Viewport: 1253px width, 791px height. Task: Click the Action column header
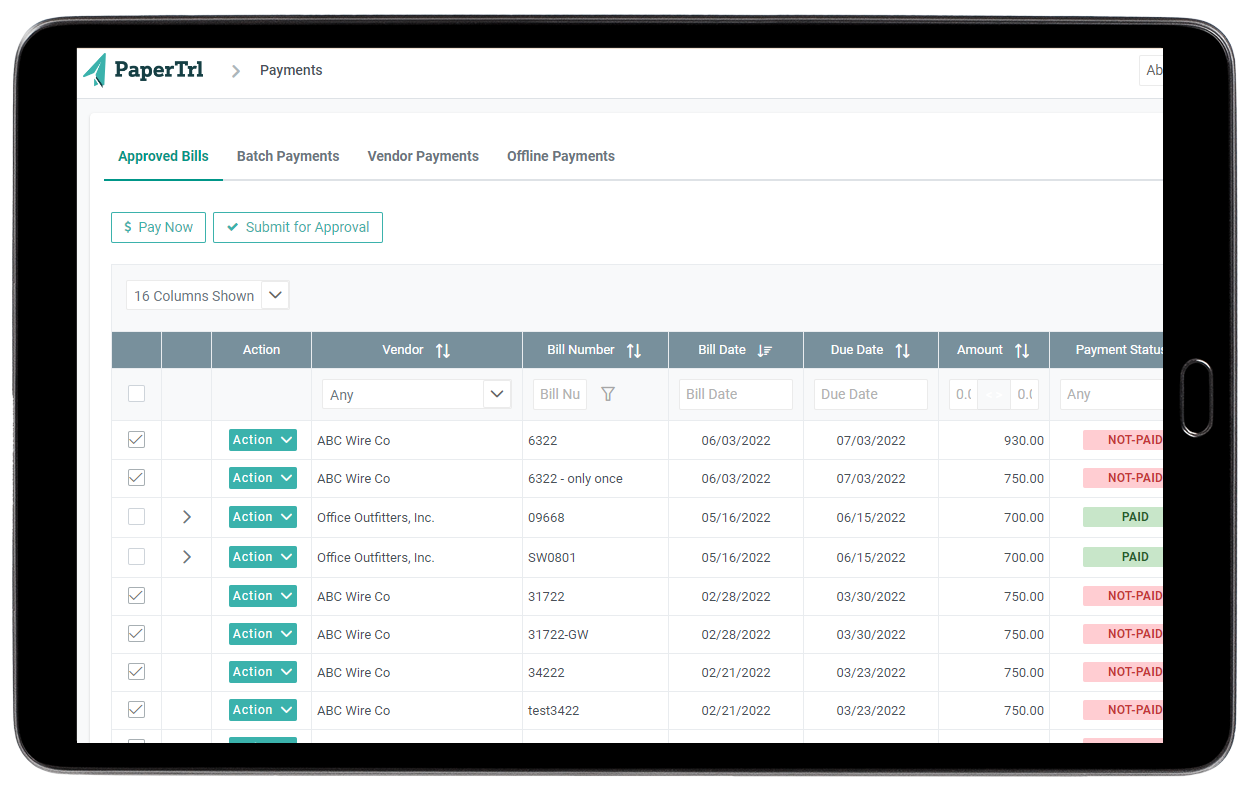(261, 350)
